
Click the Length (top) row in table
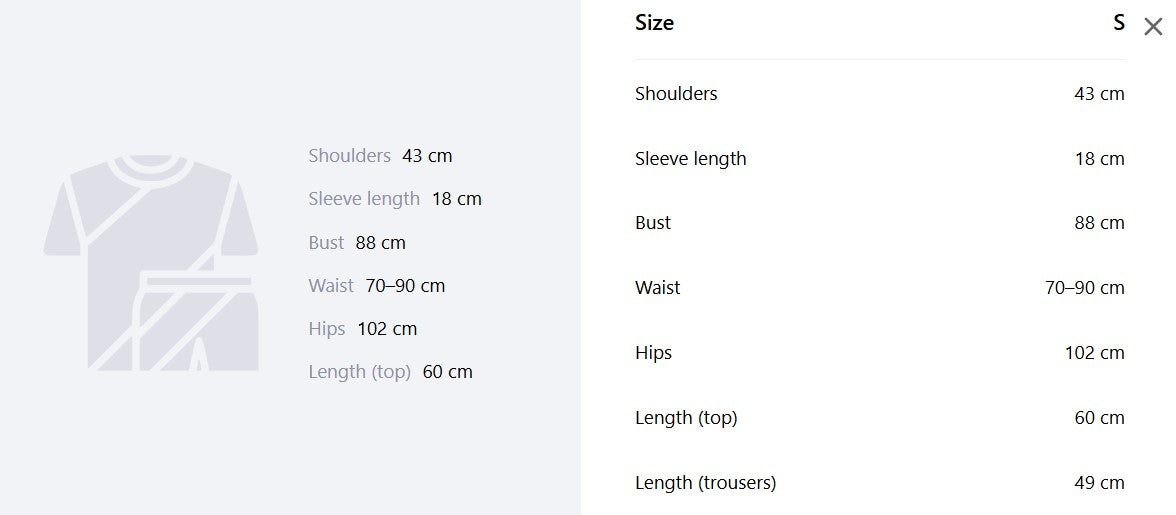[880, 418]
